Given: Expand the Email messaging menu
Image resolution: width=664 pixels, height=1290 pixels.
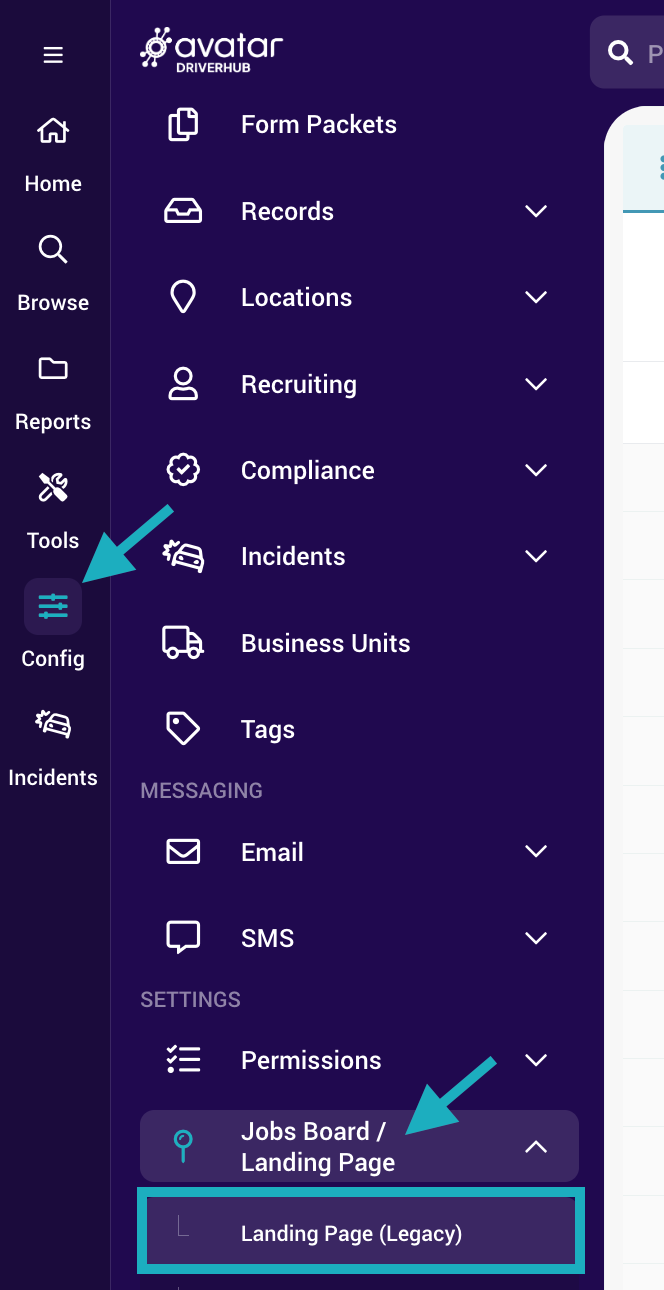Looking at the screenshot, I should click(x=536, y=852).
